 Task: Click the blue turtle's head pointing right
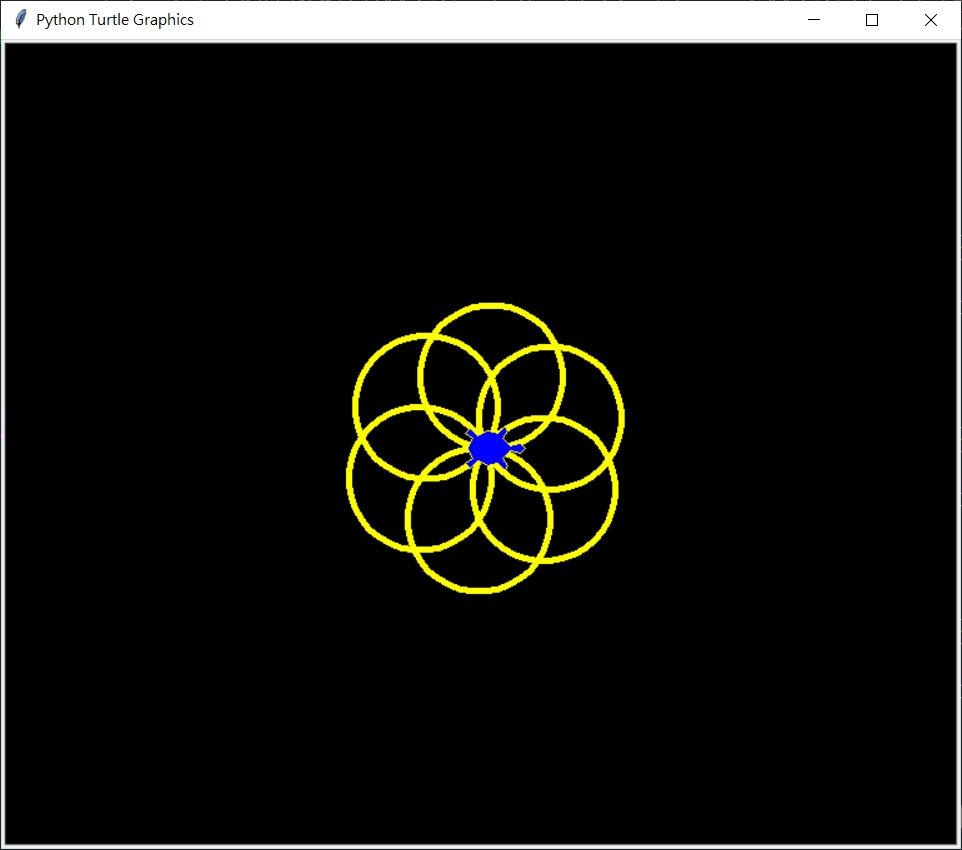517,448
